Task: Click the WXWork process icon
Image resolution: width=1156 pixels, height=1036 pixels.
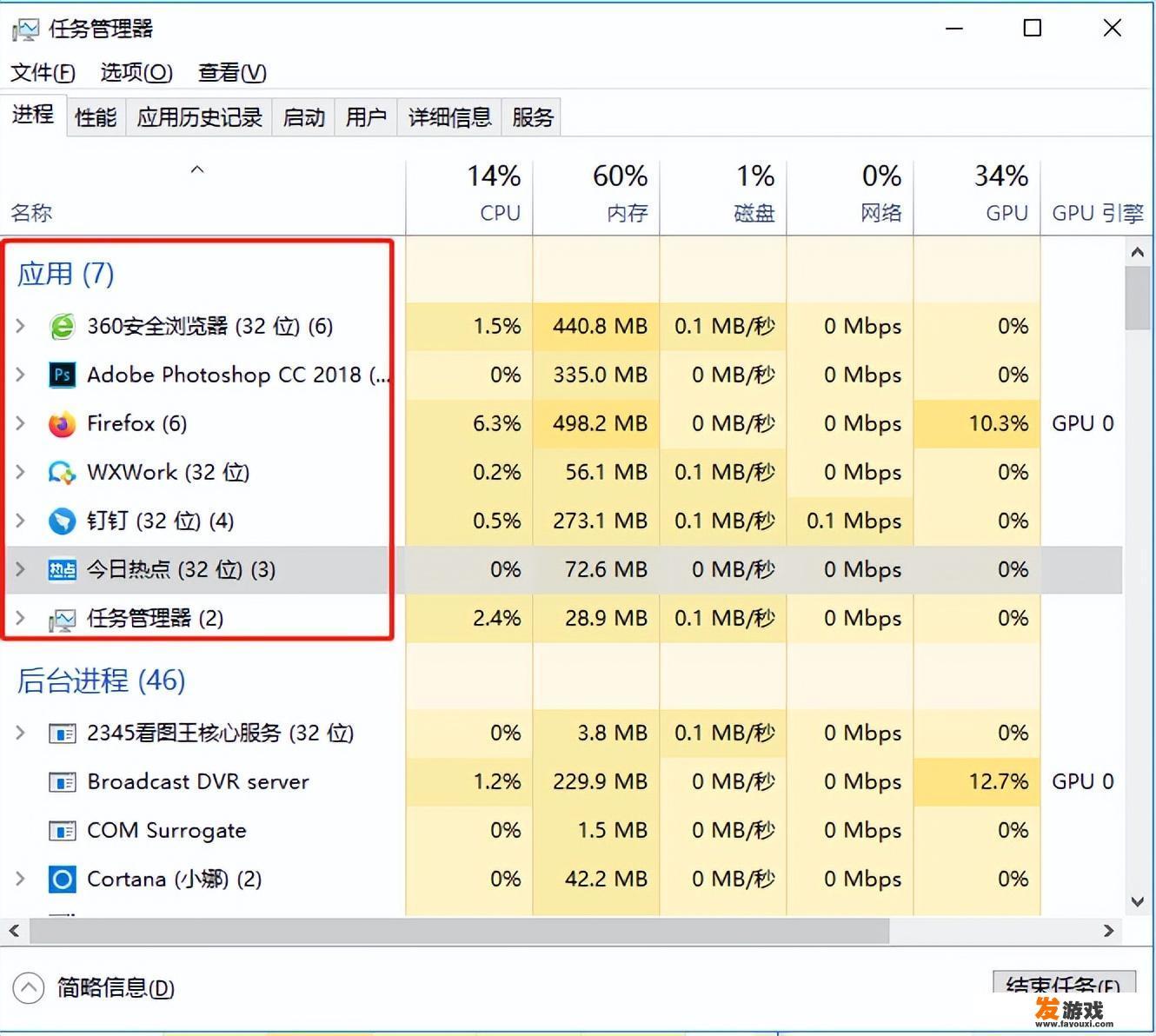Action: pos(62,473)
